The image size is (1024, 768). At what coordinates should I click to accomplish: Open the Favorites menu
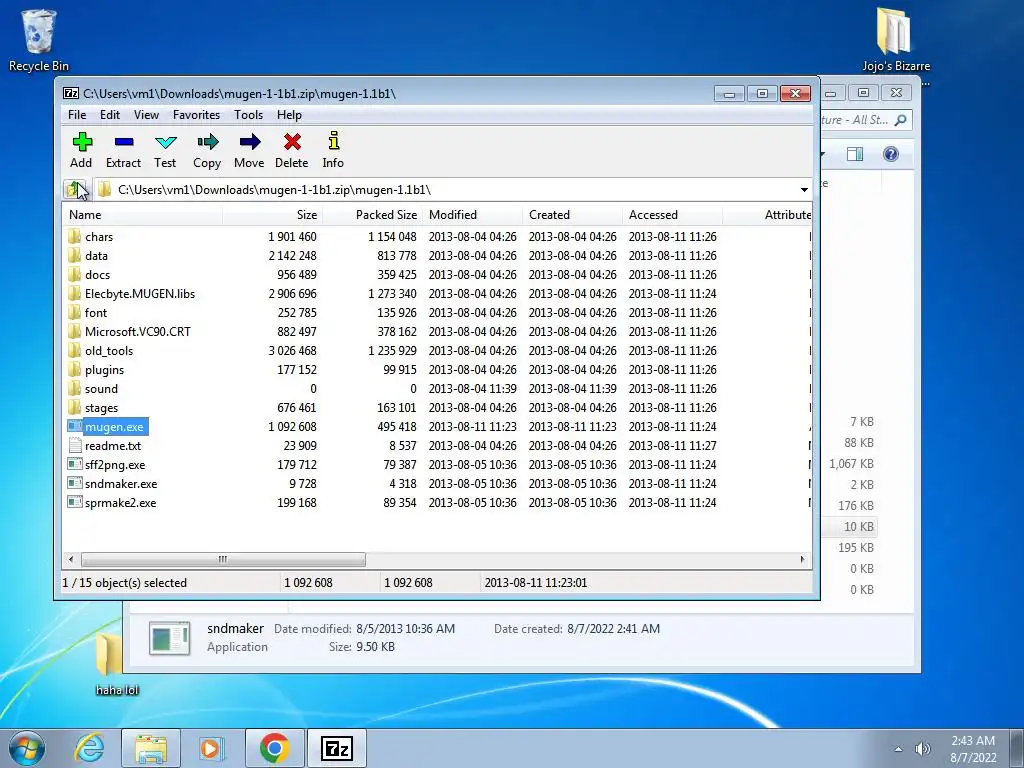[196, 115]
